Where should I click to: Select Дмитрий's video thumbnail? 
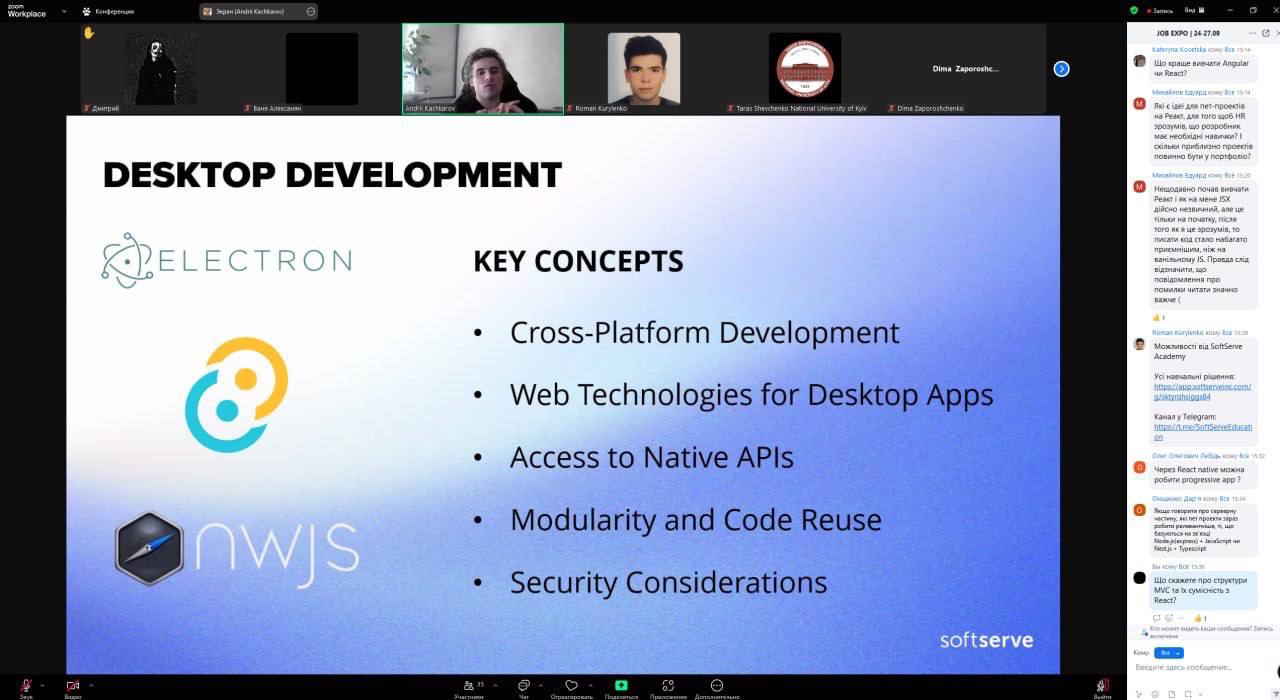(161, 68)
